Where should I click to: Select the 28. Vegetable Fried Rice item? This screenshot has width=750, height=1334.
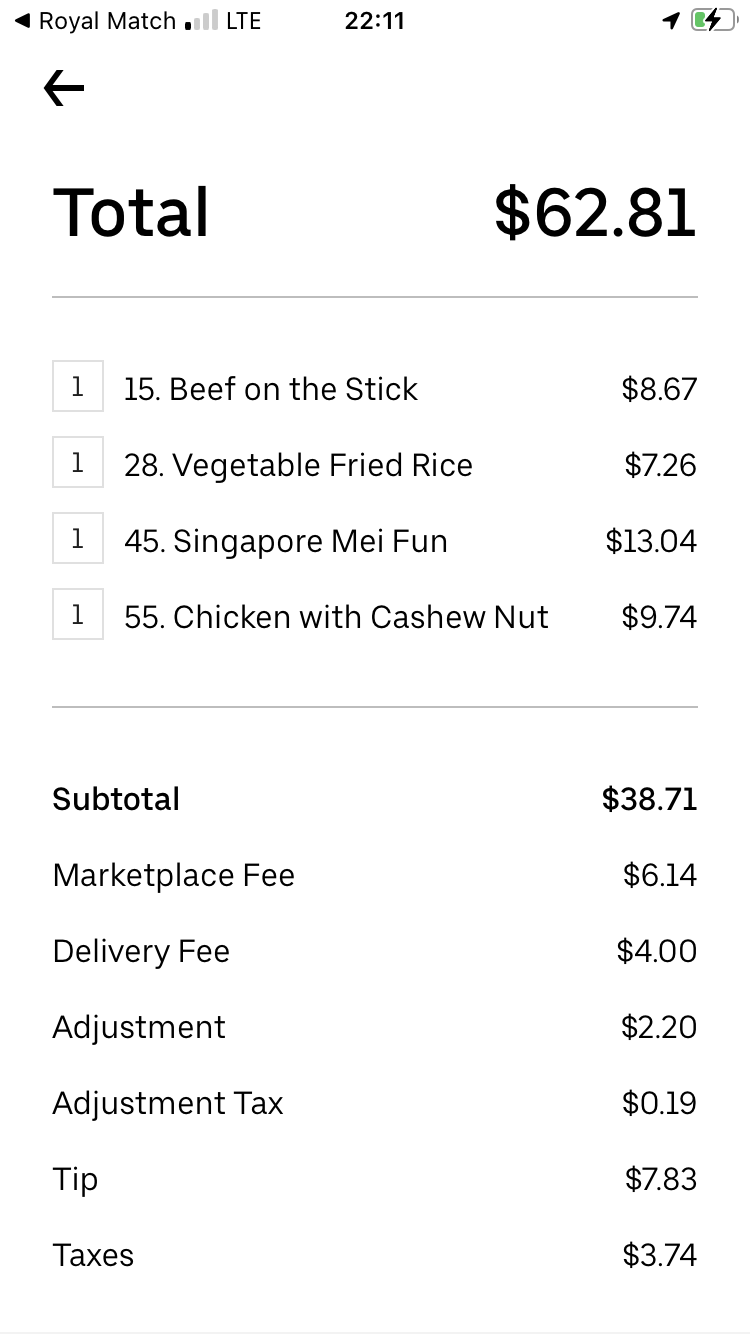[298, 465]
